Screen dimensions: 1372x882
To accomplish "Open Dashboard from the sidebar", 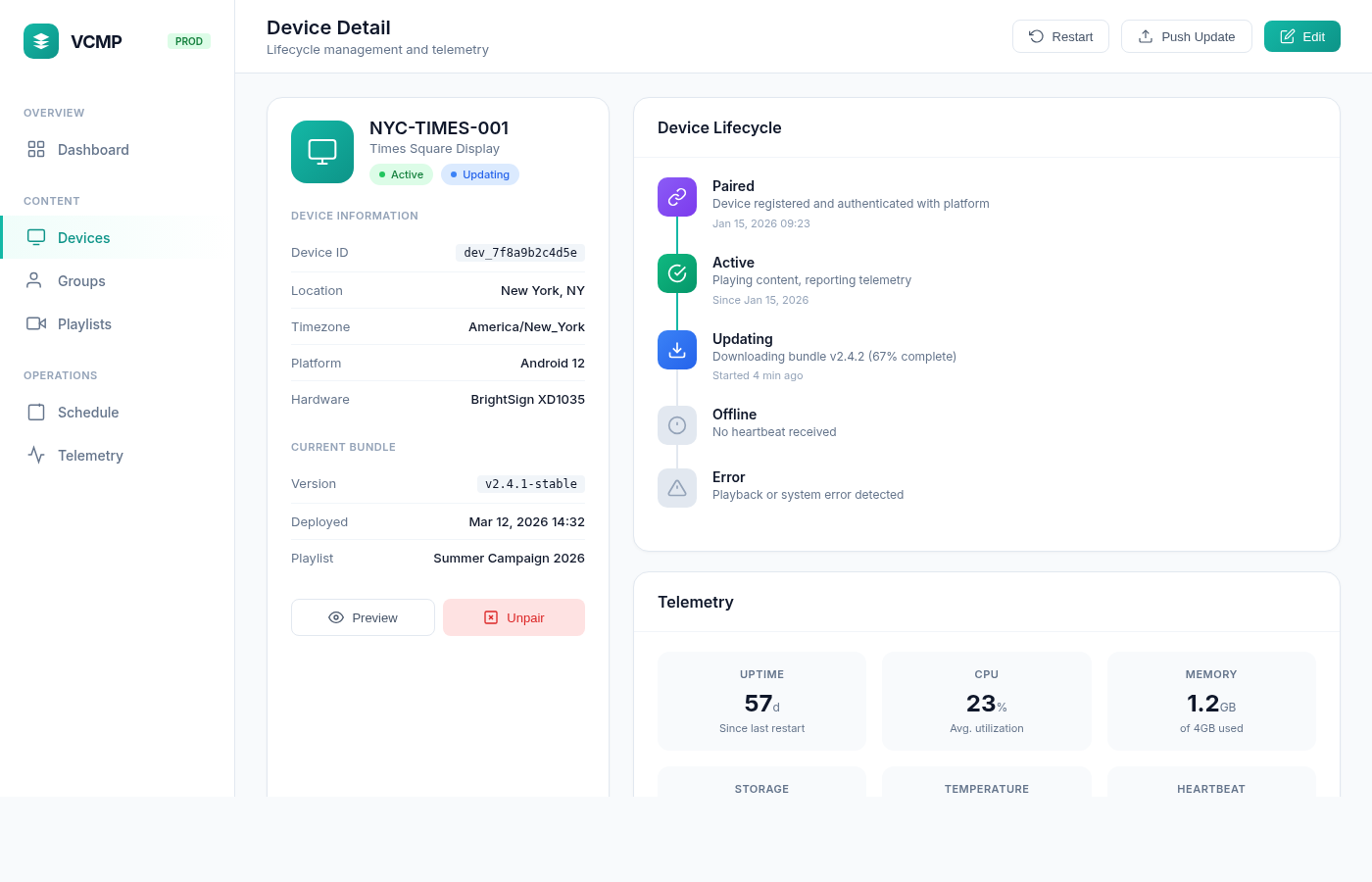I will [x=93, y=150].
